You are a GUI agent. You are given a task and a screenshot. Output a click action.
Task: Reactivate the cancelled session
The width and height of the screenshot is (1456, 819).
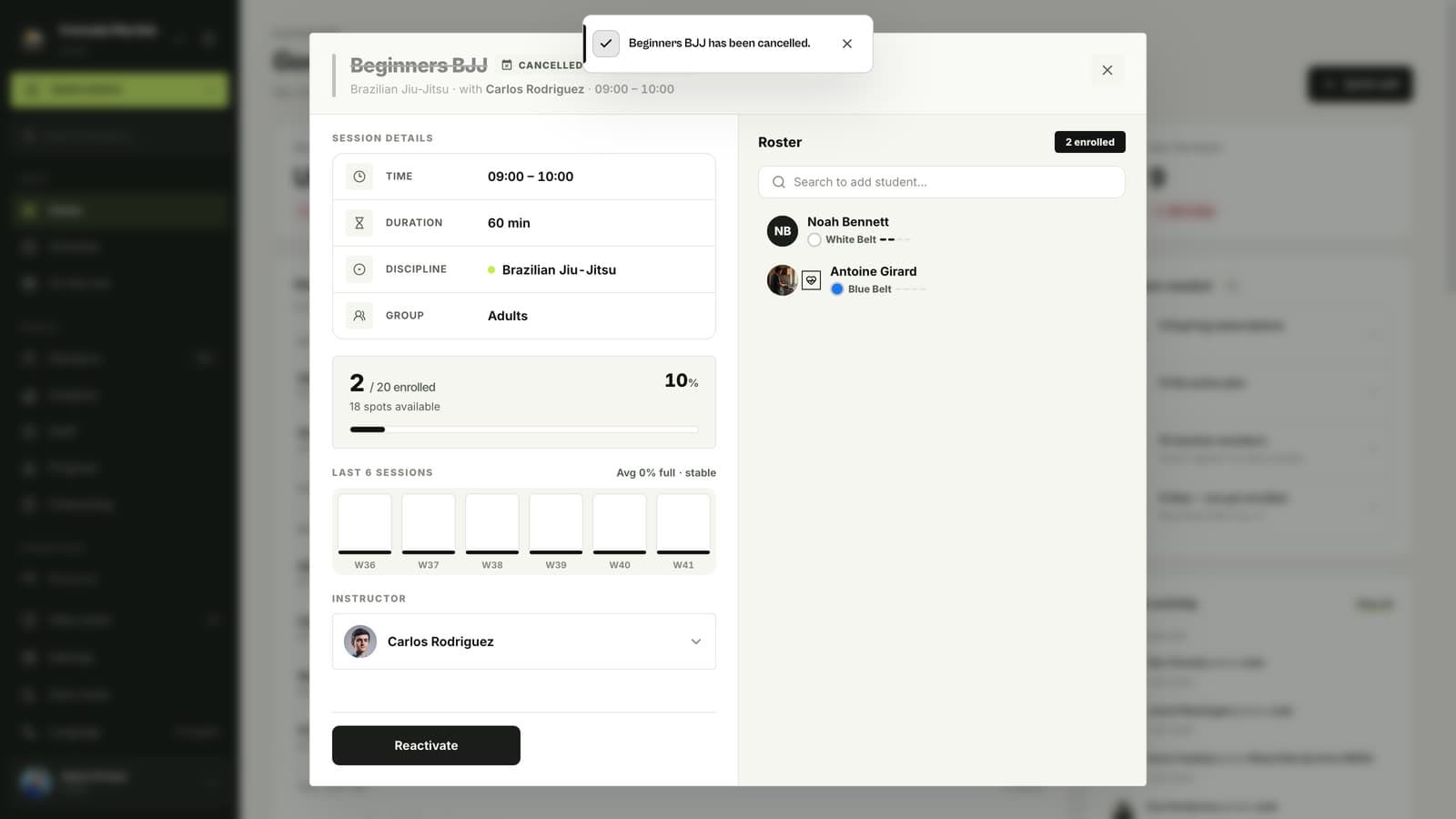pos(426,745)
